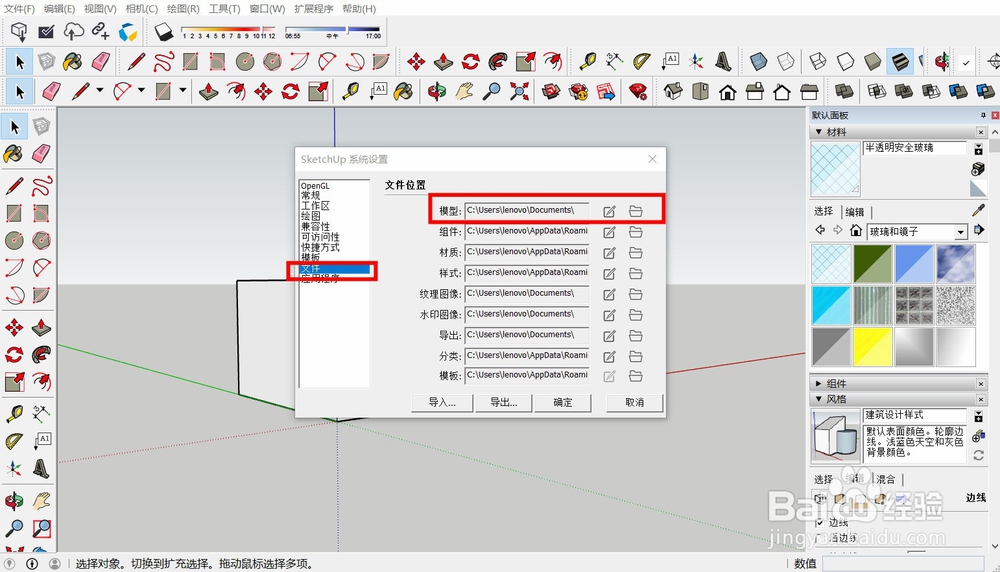Browse folder for the 模型 path
1000x572 pixels.
coord(635,211)
